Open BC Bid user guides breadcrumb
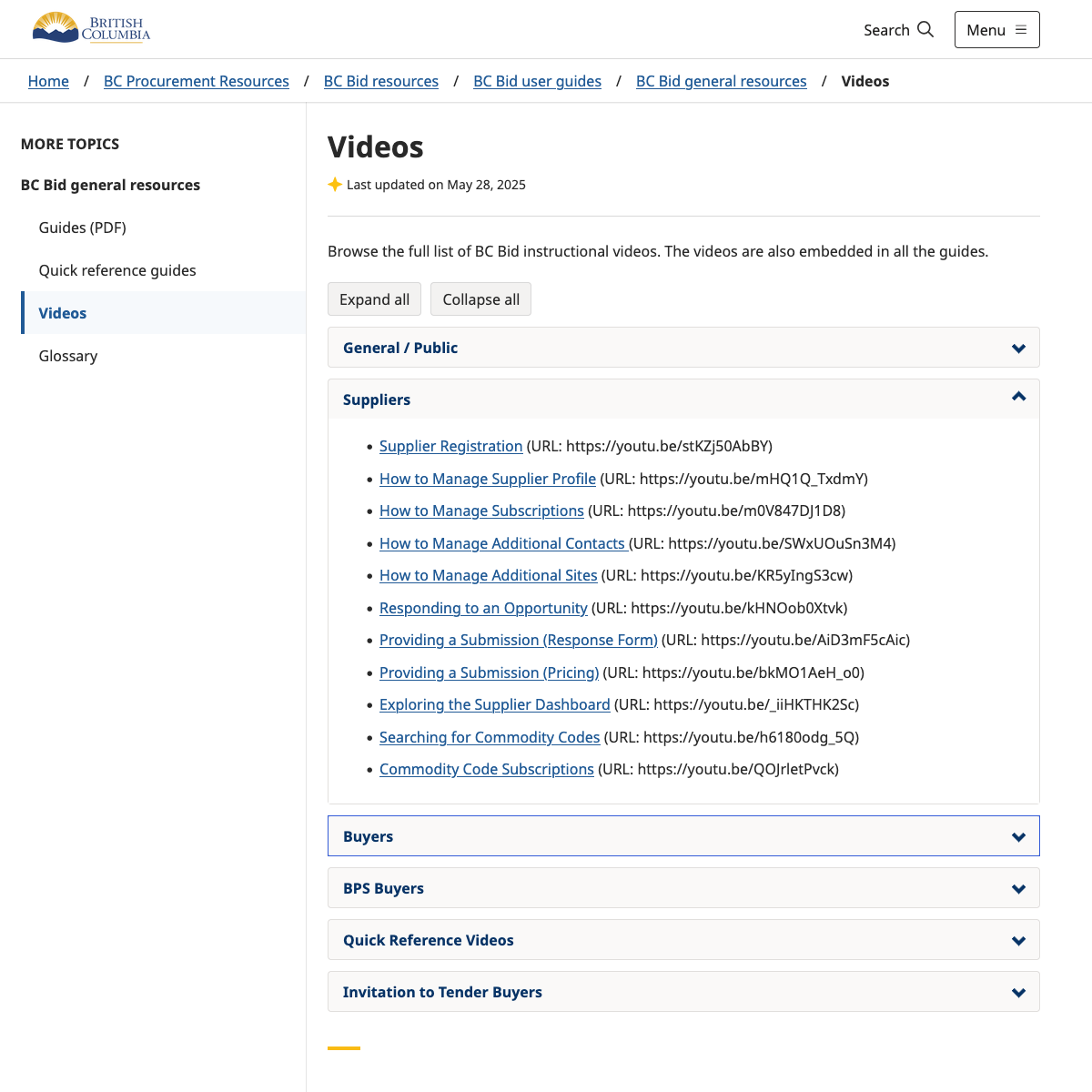Viewport: 1092px width, 1092px height. (x=537, y=81)
